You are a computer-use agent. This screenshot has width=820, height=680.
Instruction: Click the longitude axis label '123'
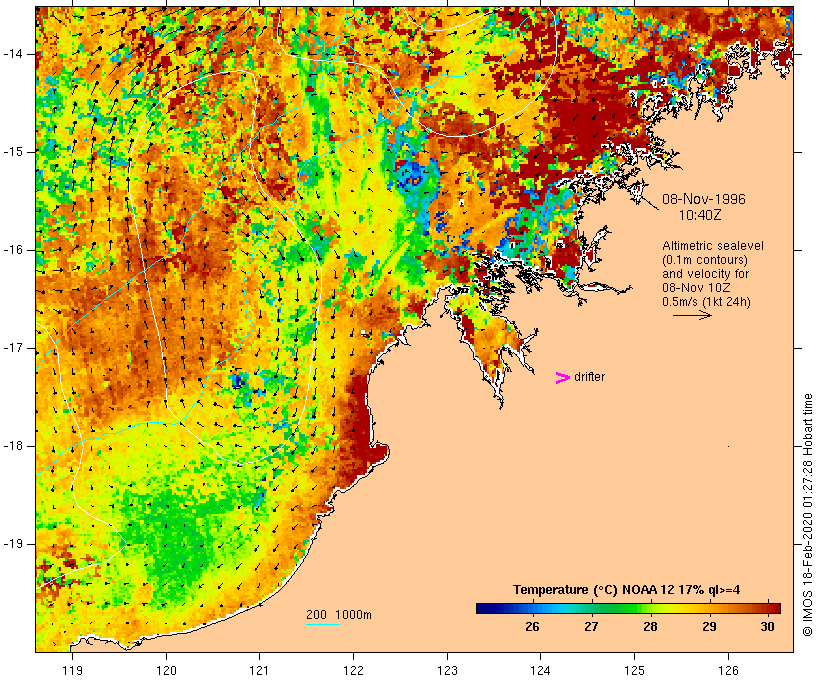point(447,670)
